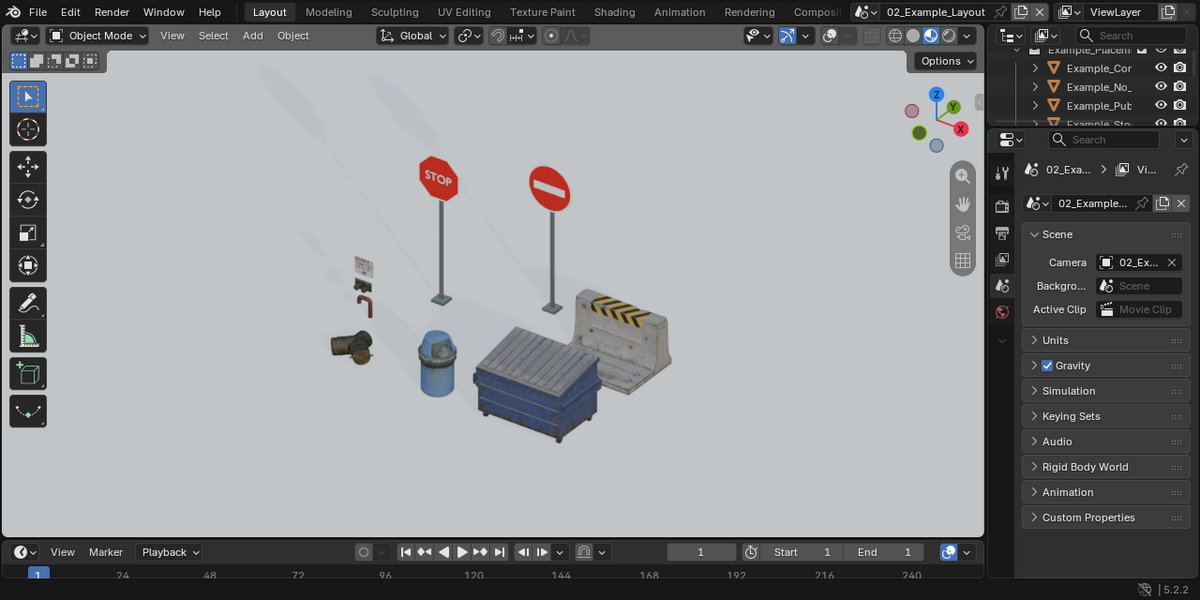Clear the Camera field X button
The height and width of the screenshot is (600, 1200).
(x=1173, y=262)
